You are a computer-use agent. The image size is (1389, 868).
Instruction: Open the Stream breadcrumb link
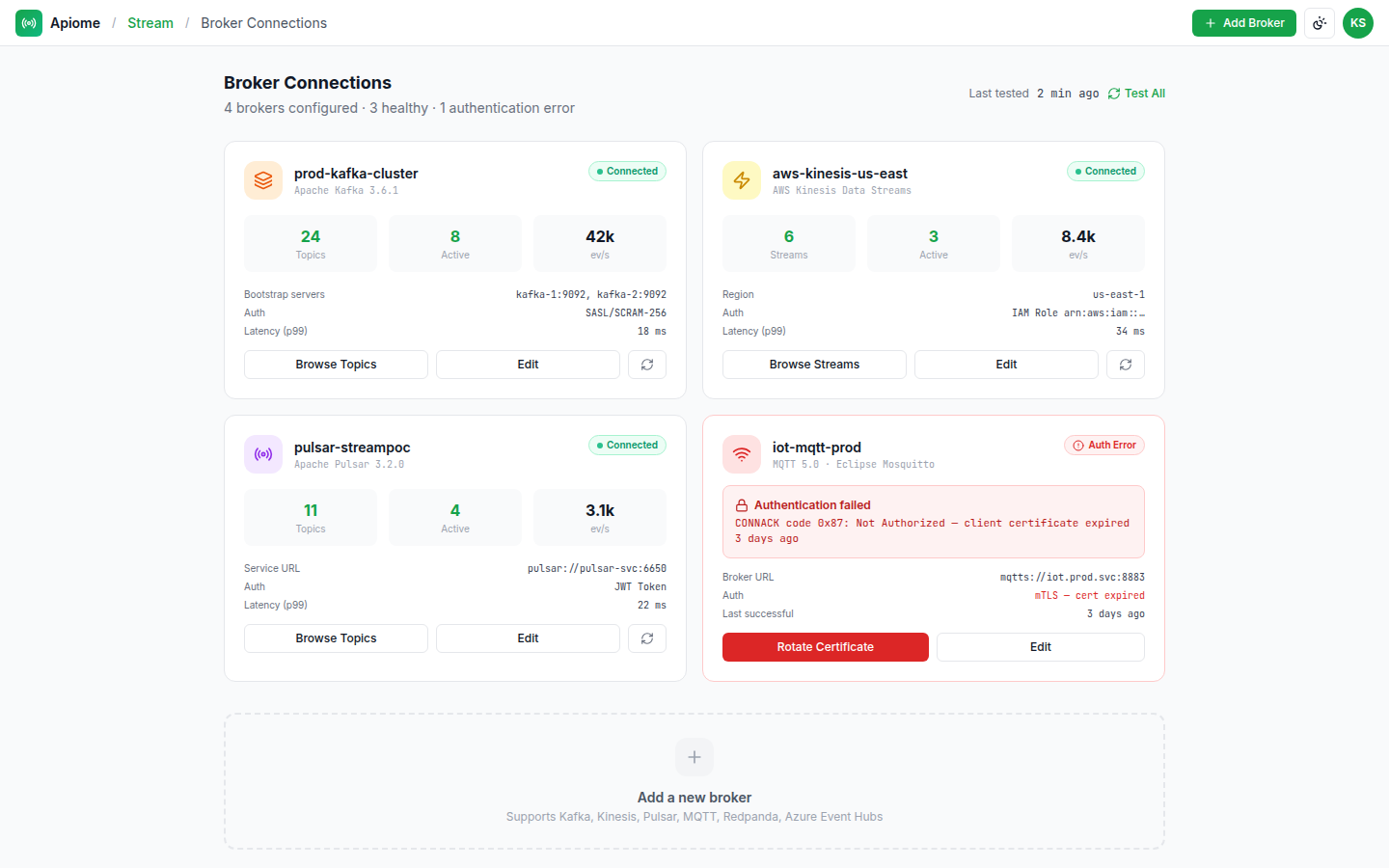click(x=150, y=23)
